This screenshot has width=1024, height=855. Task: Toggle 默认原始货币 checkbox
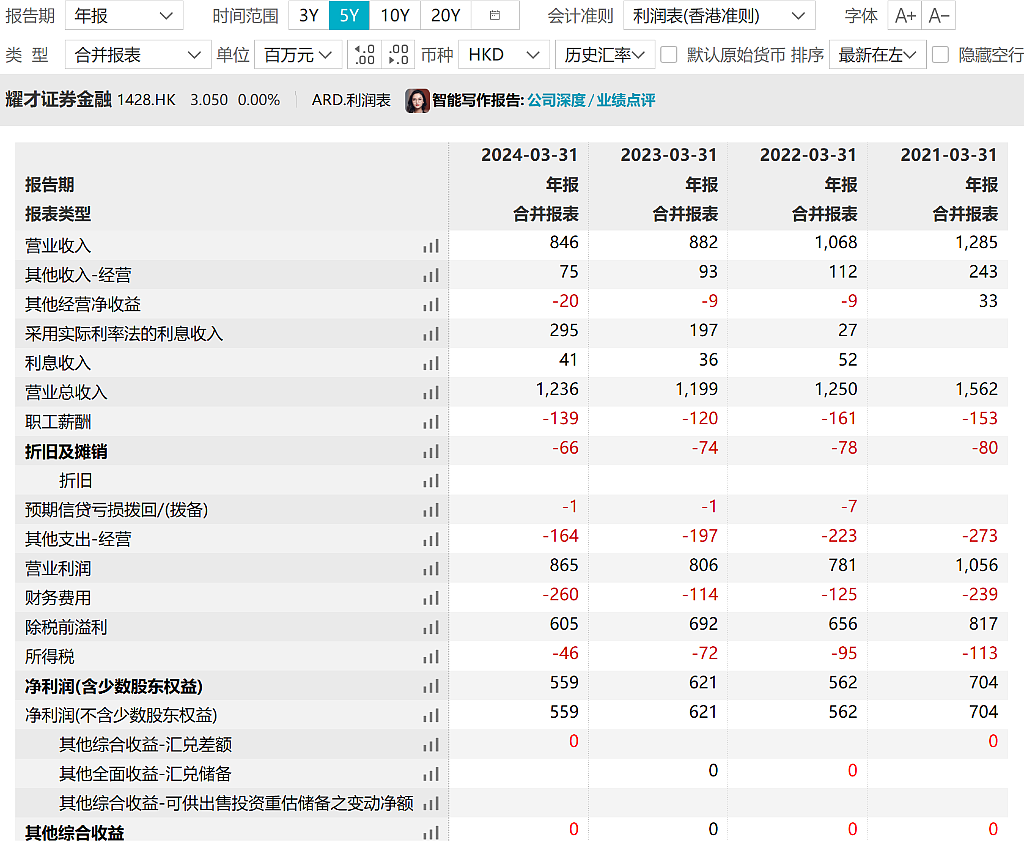(668, 55)
